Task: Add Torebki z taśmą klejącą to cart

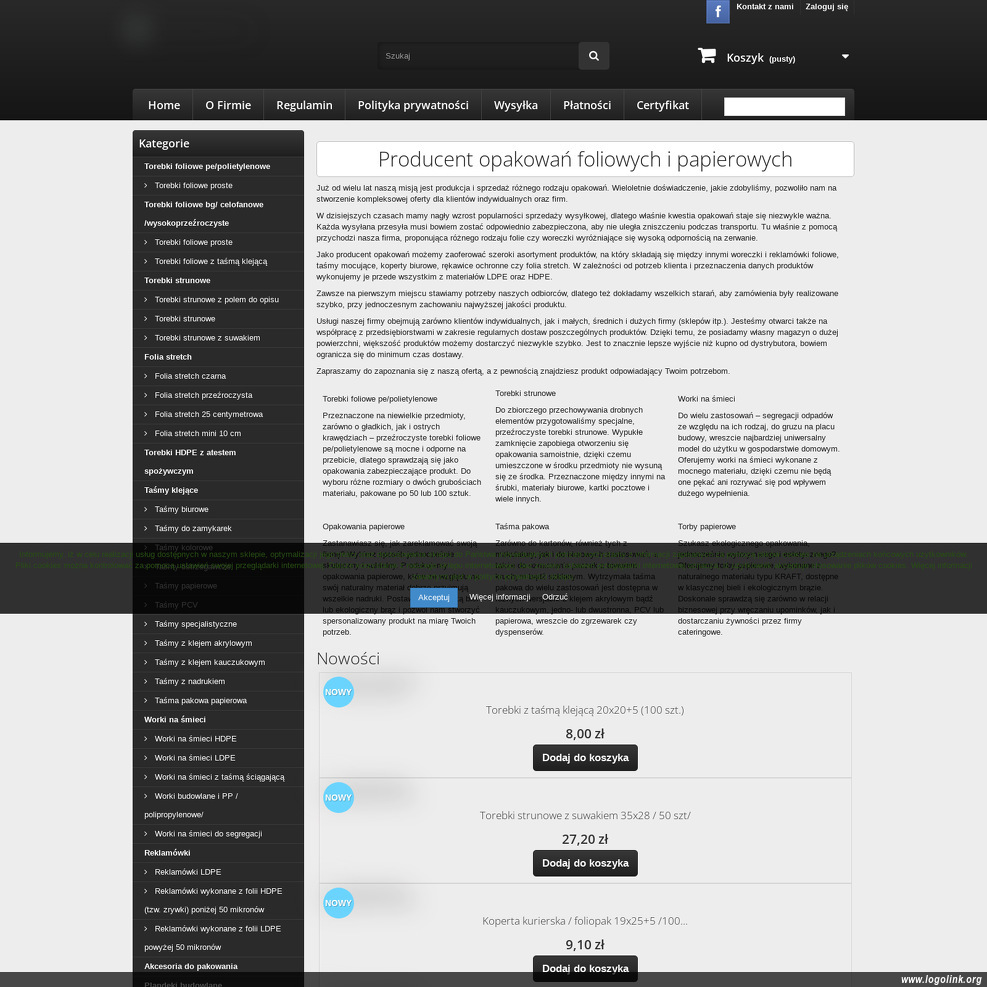Action: [x=585, y=758]
